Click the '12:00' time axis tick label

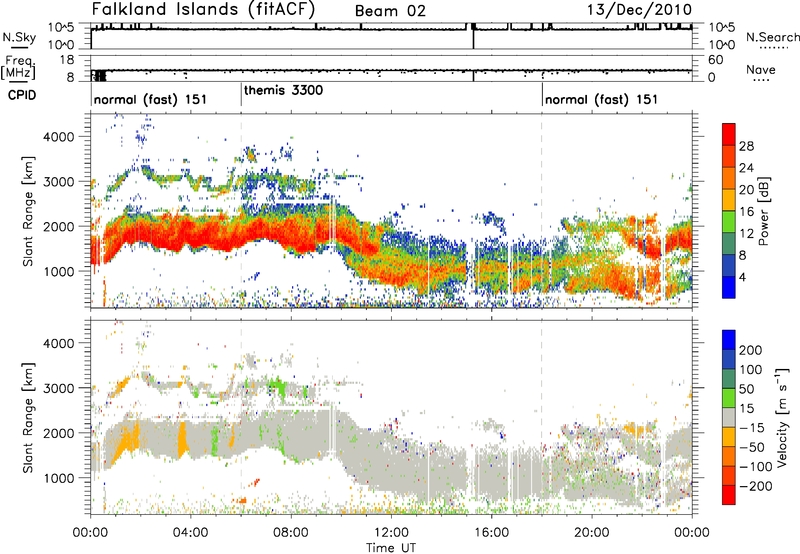pos(391,533)
